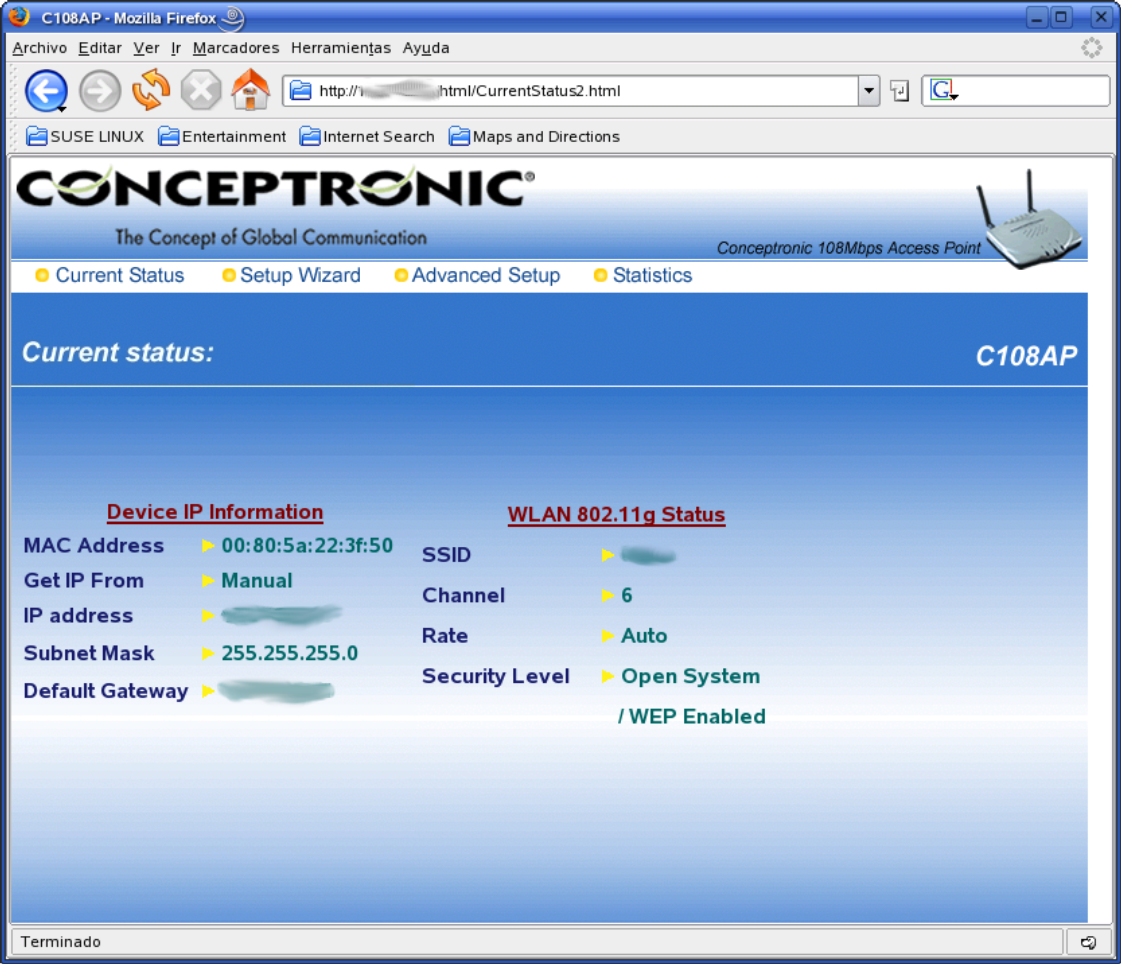Maximize the Firefox window
The image size is (1121, 964).
point(1062,17)
